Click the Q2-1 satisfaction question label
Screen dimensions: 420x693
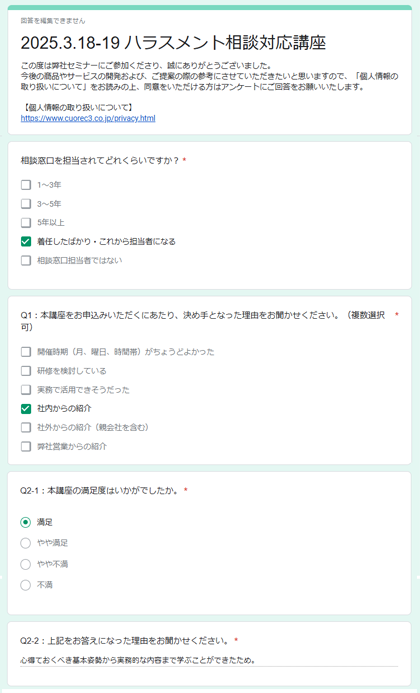click(99, 491)
